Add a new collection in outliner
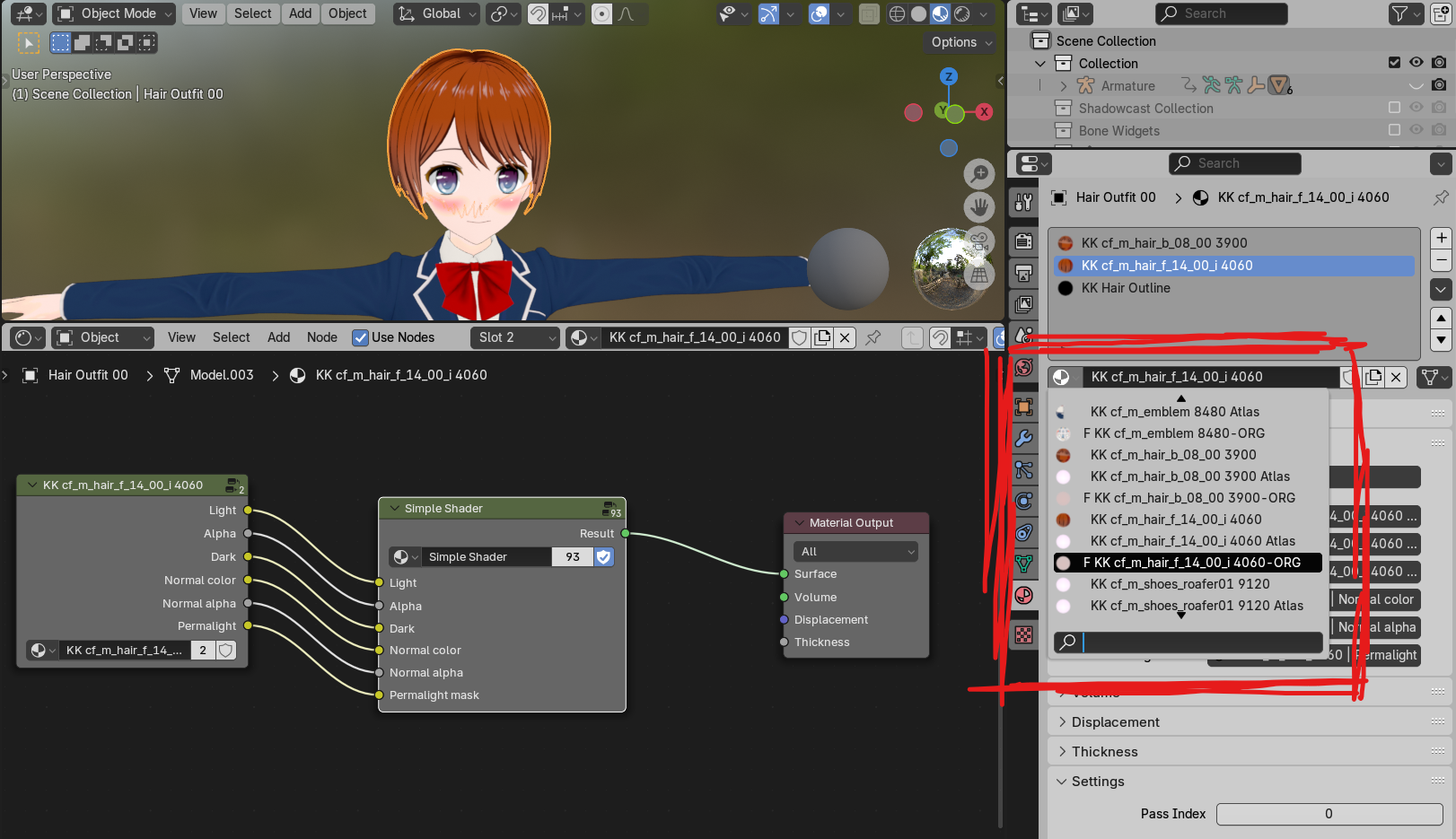Viewport: 1456px width, 839px height. 1442,13
